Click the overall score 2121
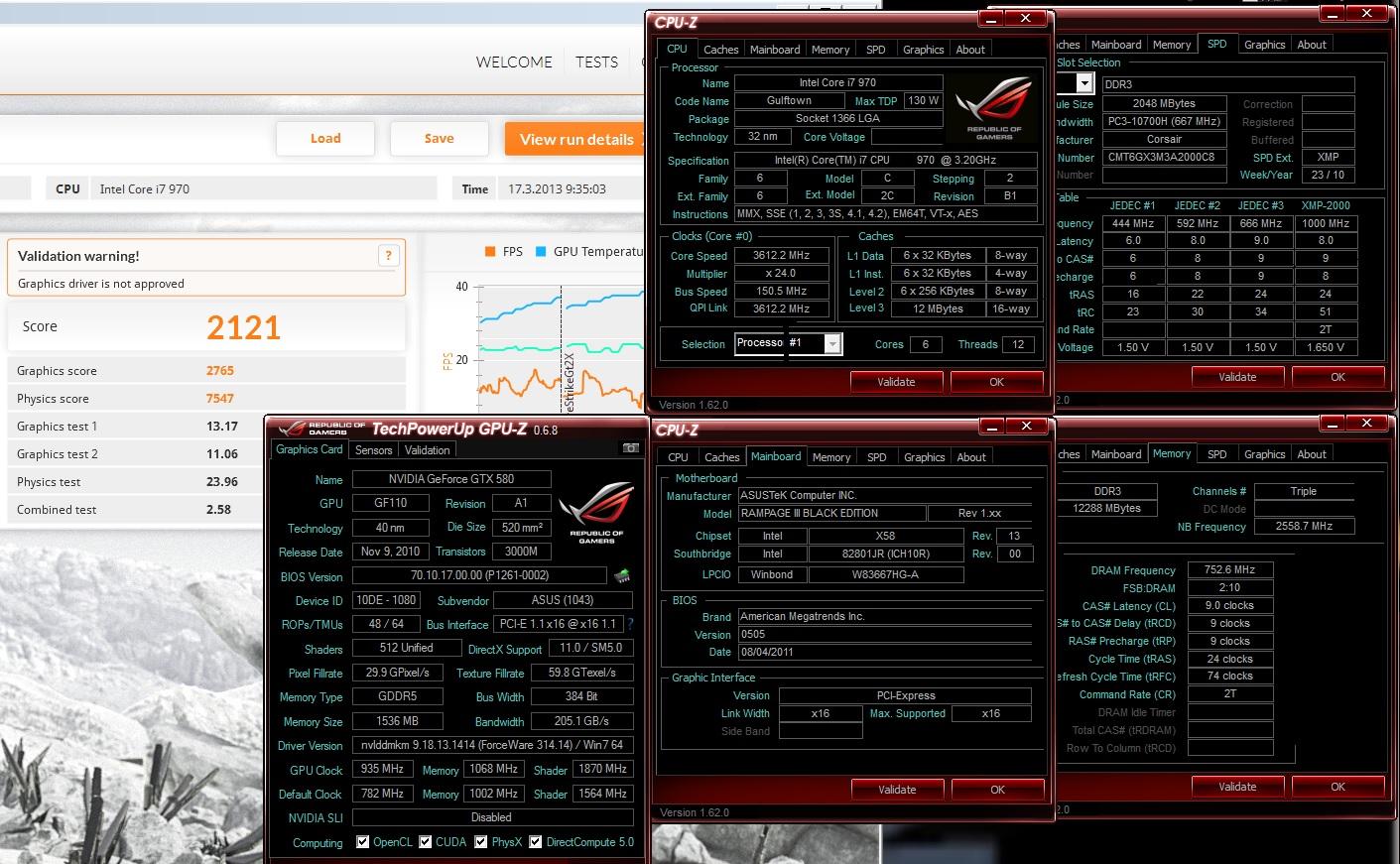The image size is (1400, 864). click(x=243, y=327)
